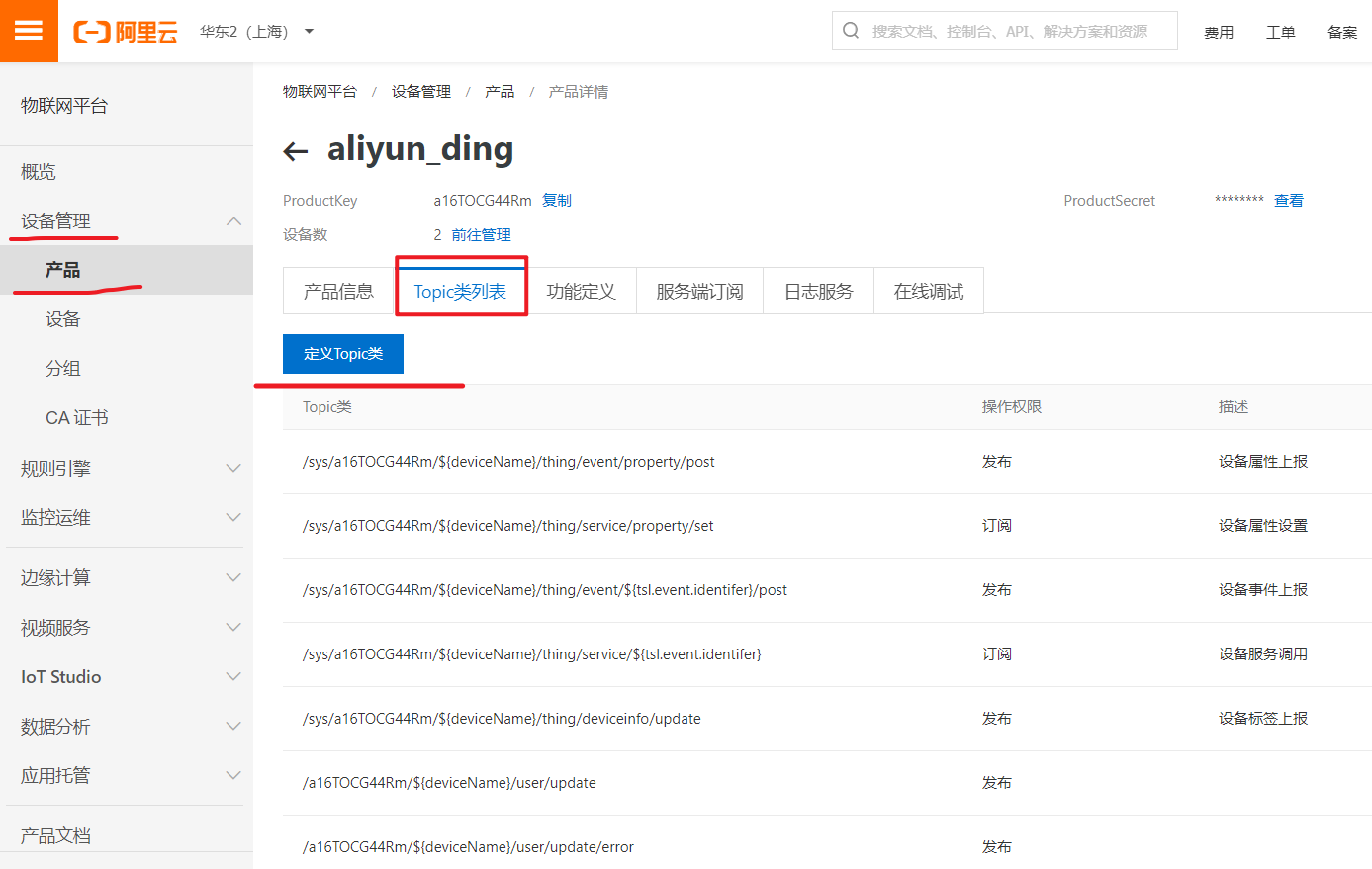This screenshot has width=1372, height=869.
Task: Open 费用 in the top bar
Action: coord(1219,32)
